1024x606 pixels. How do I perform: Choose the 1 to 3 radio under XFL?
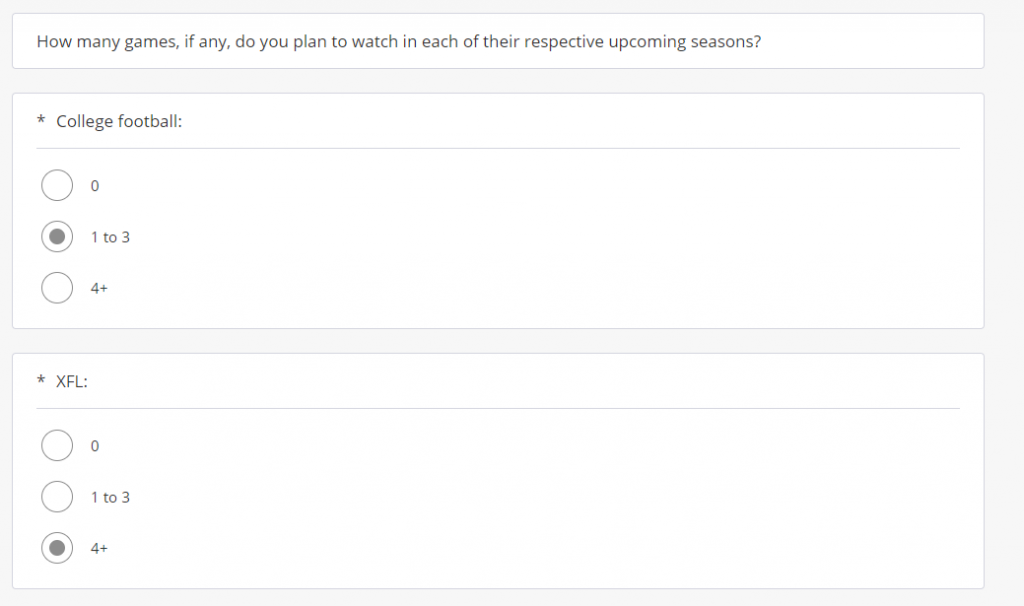pyautogui.click(x=57, y=497)
